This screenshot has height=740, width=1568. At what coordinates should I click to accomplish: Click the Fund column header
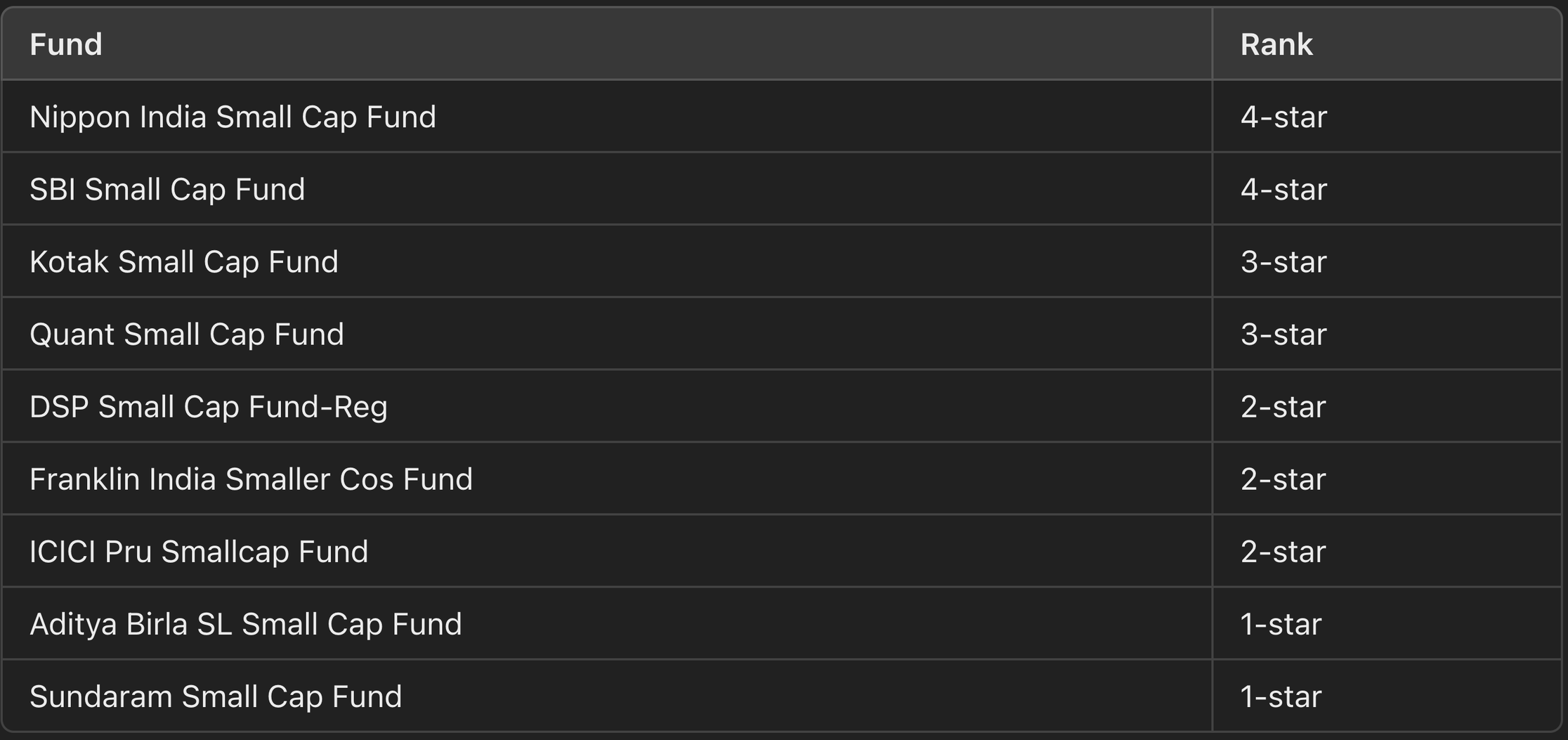click(66, 44)
